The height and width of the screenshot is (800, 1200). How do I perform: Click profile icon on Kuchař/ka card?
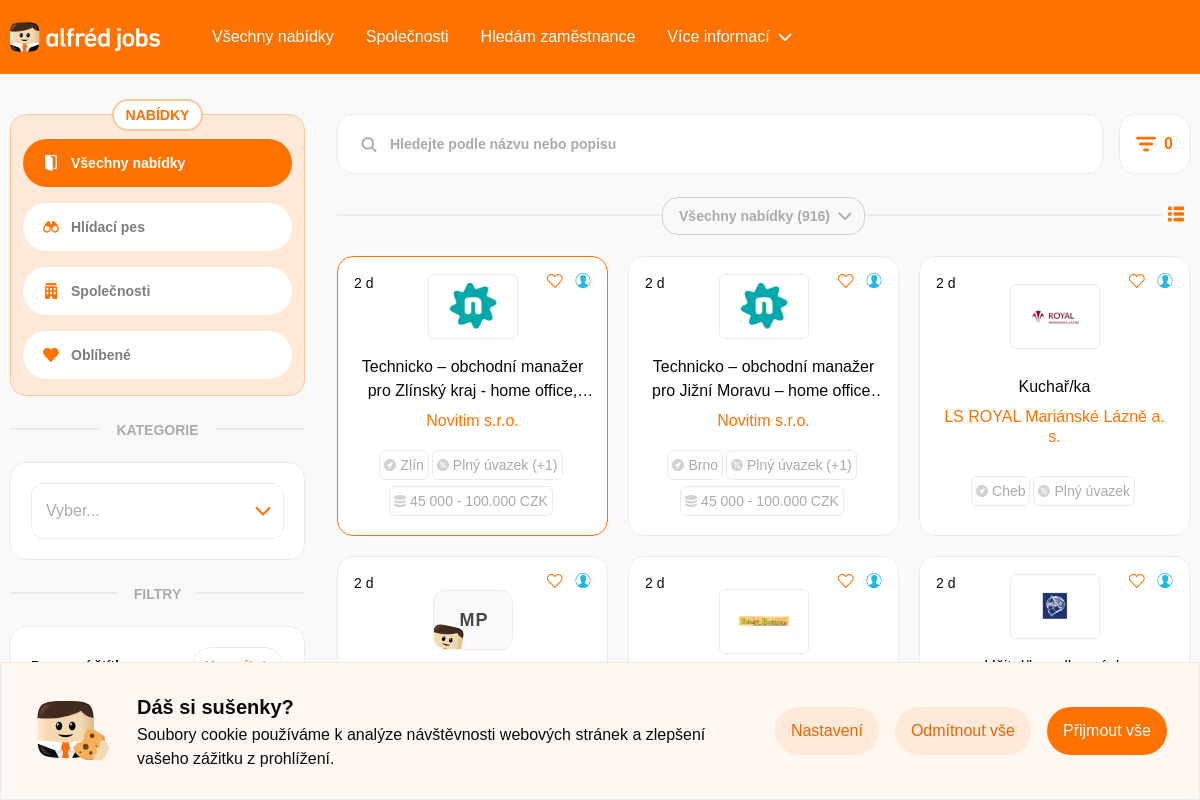(1165, 281)
